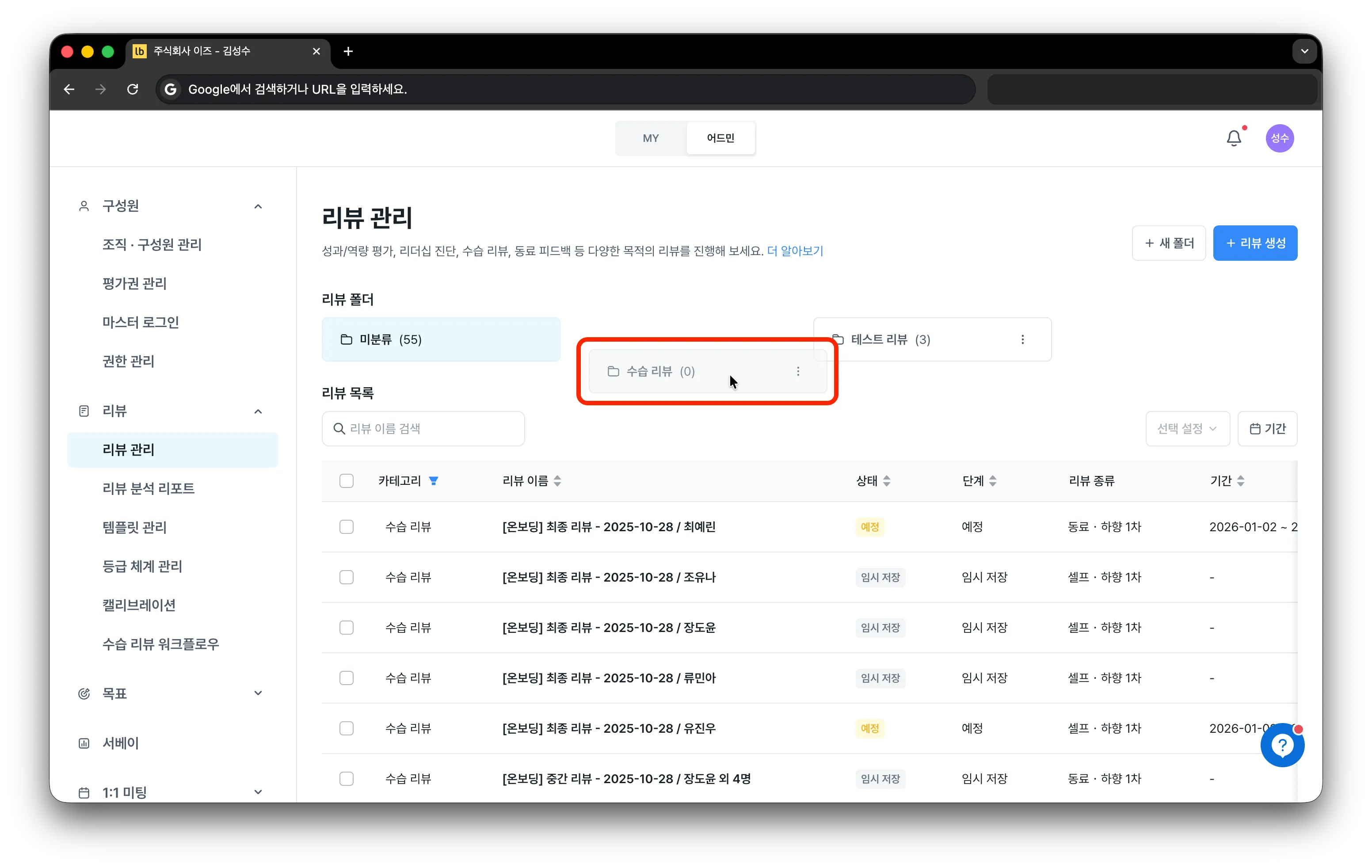Open a new browser tab

(348, 51)
